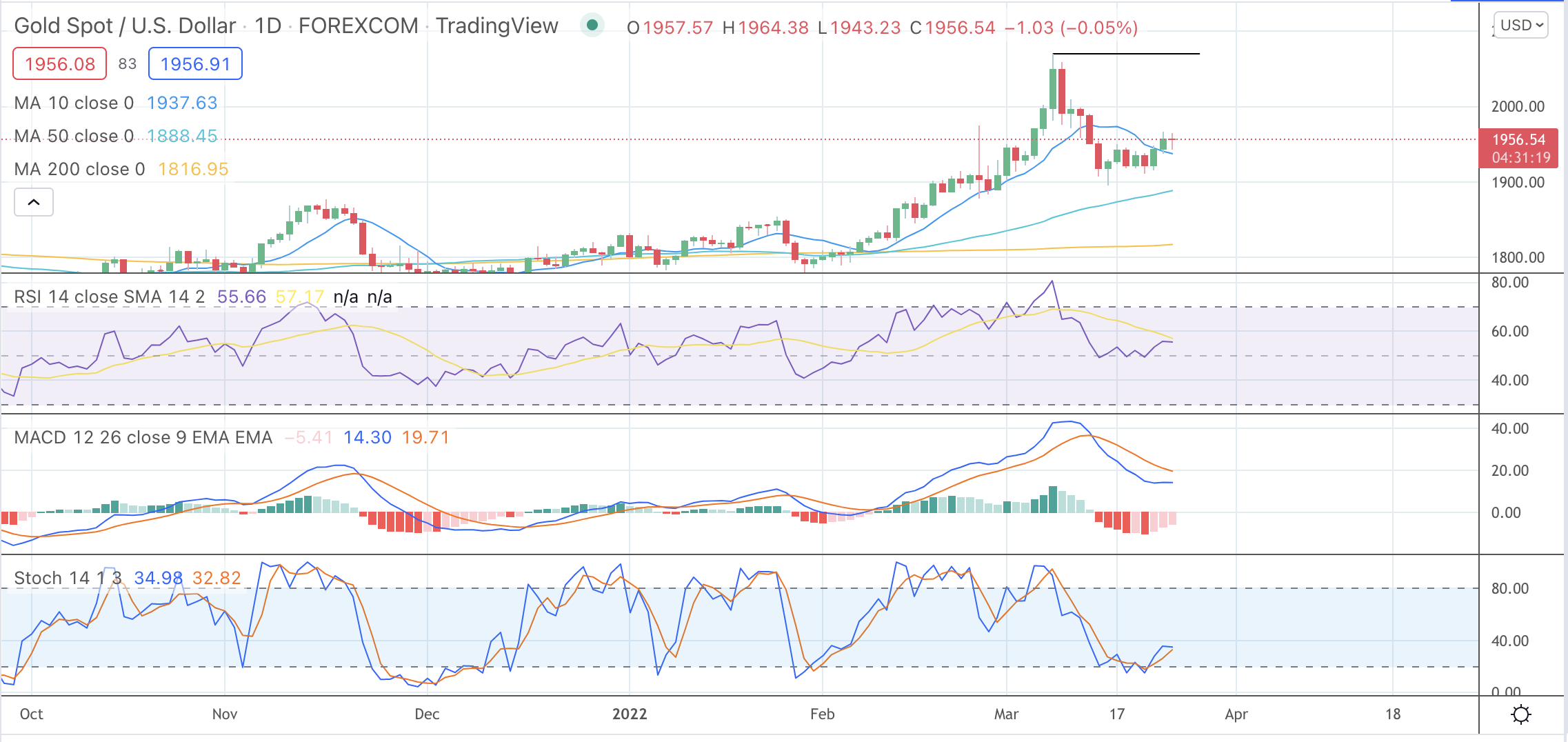The width and height of the screenshot is (1568, 742).
Task: Select the MA 200 close indicator label
Action: [x=79, y=169]
